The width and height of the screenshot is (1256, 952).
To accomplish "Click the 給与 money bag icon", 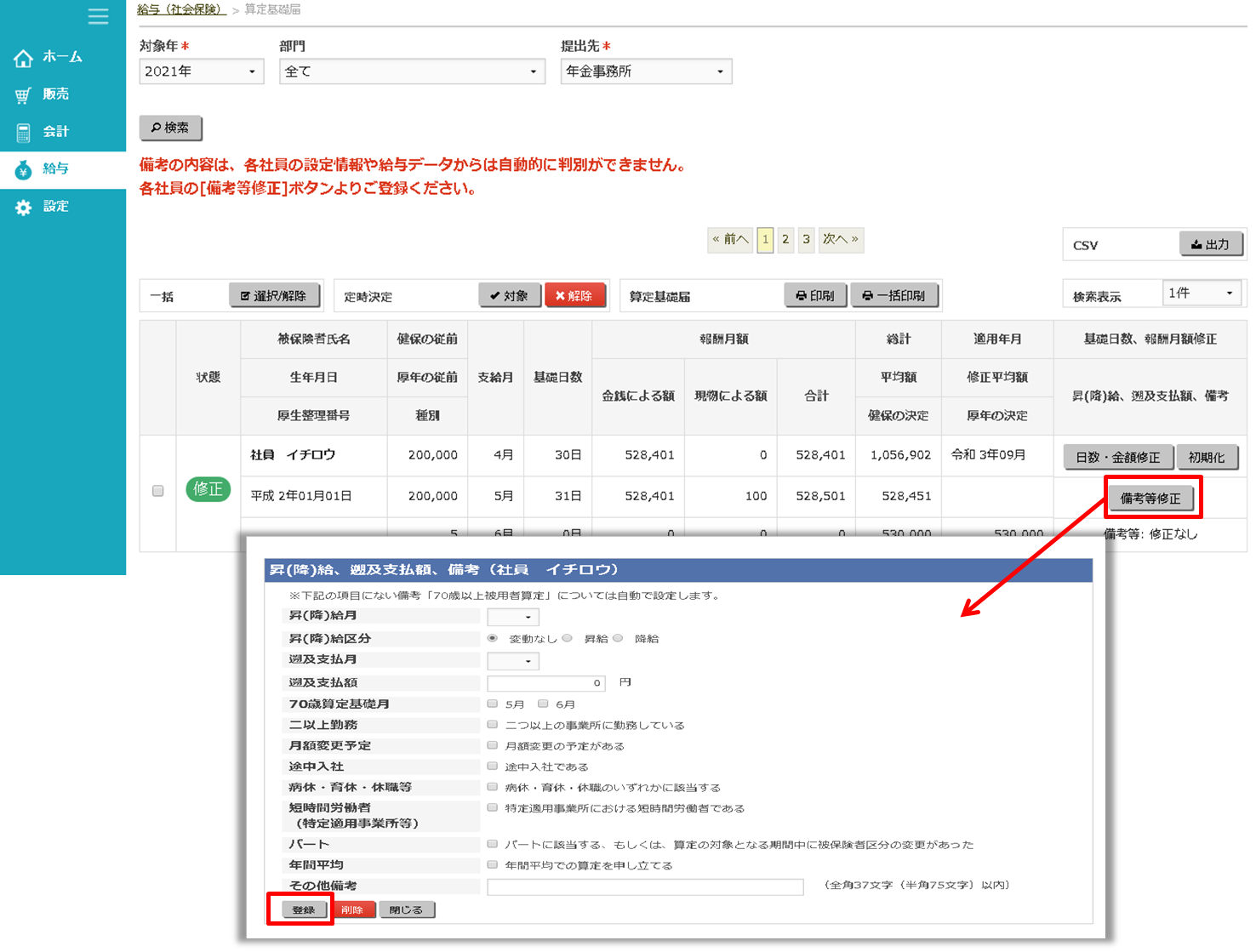I will 23,170.
